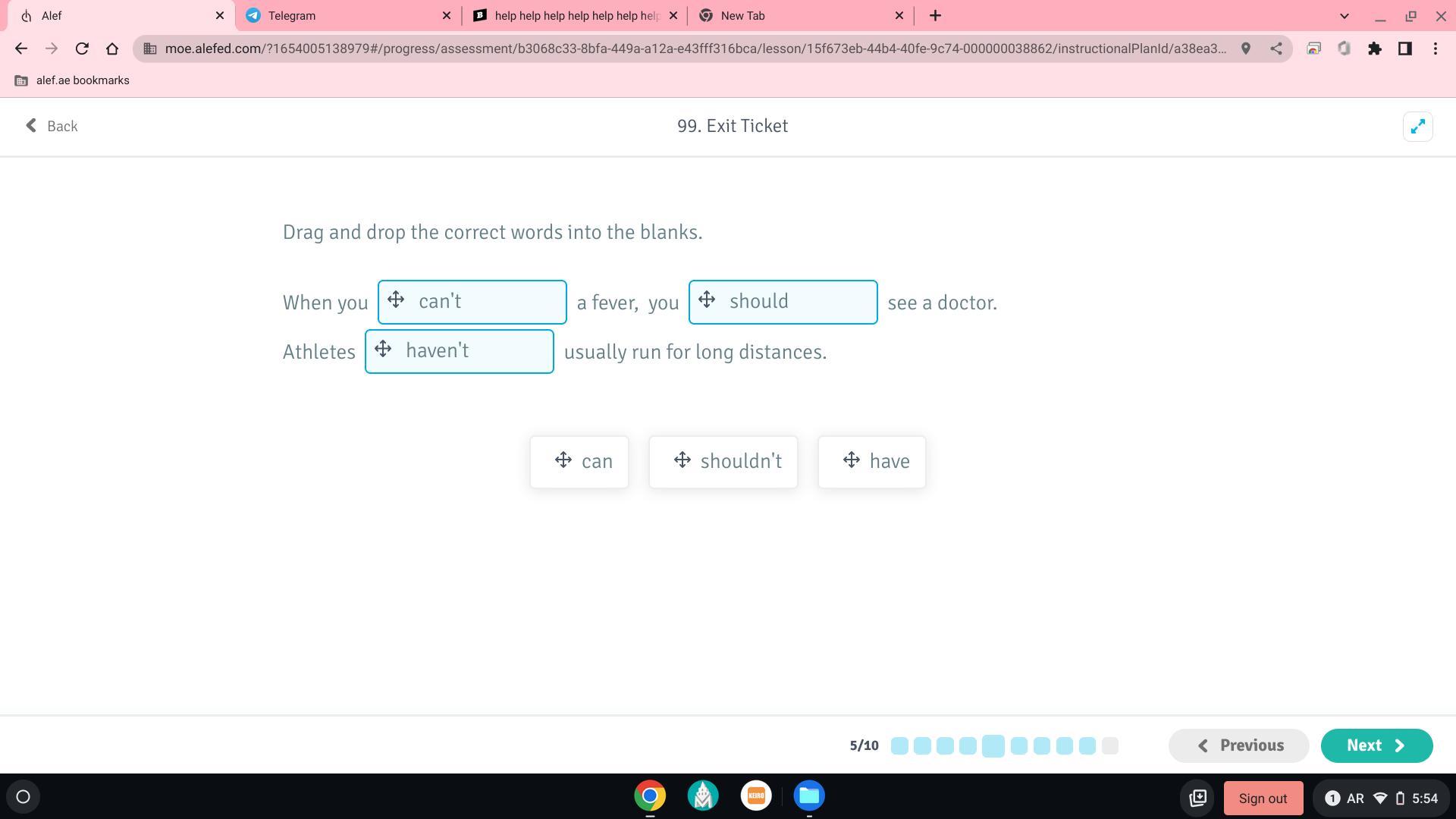Click the fullscreen expand icon
This screenshot has width=1456, height=819.
pyautogui.click(x=1417, y=127)
